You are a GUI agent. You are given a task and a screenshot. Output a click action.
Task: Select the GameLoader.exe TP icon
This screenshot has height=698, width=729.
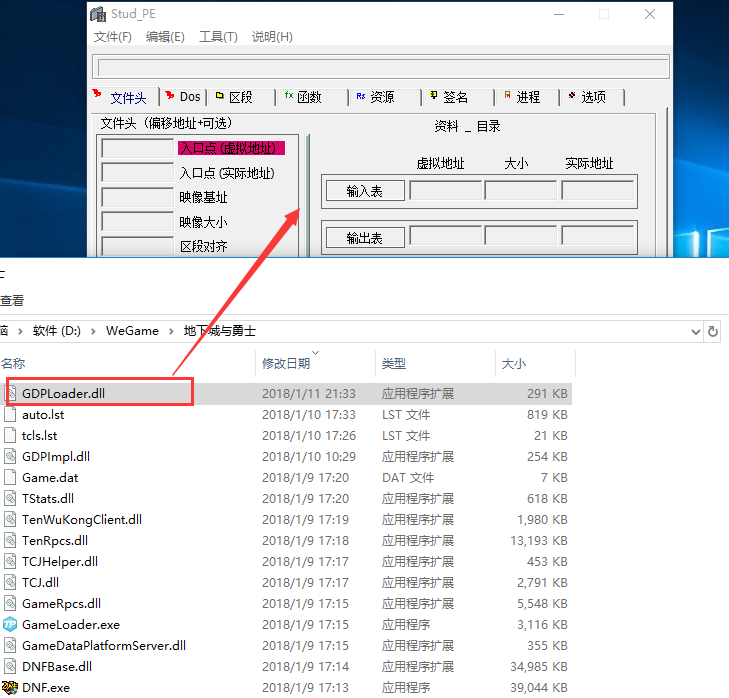[x=10, y=624]
